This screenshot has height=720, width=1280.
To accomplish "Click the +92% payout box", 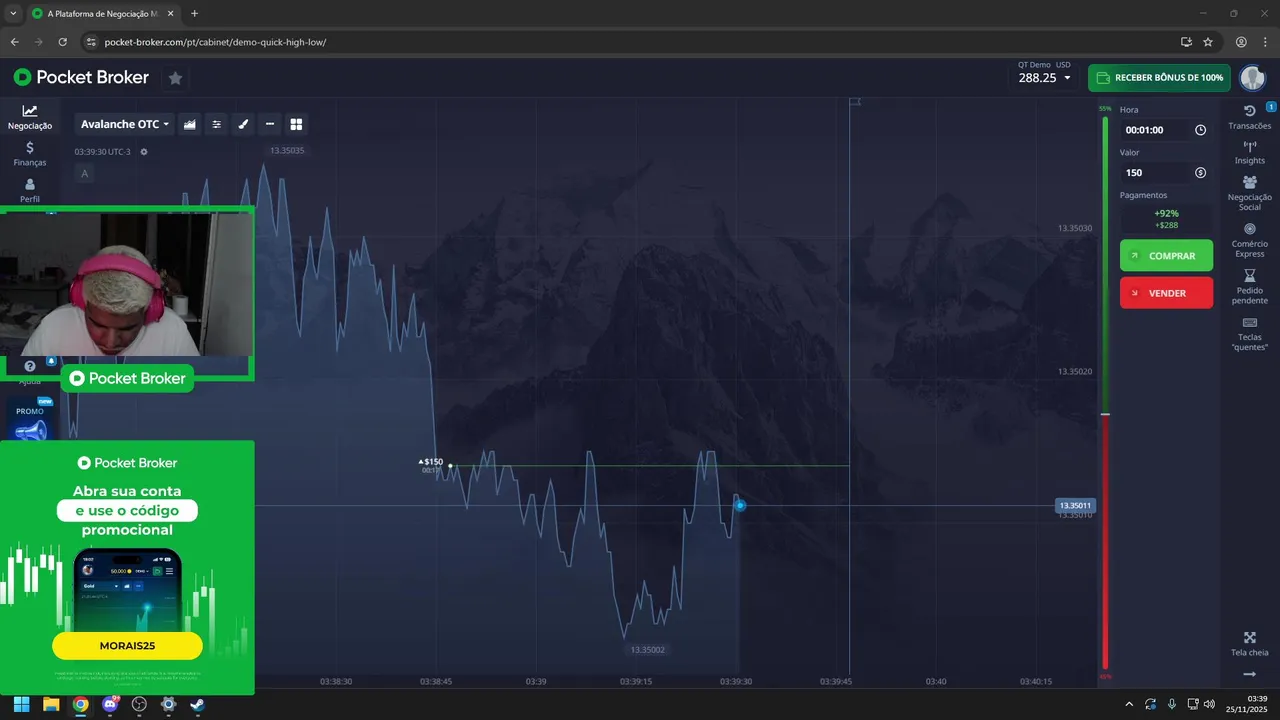I will [1166, 219].
